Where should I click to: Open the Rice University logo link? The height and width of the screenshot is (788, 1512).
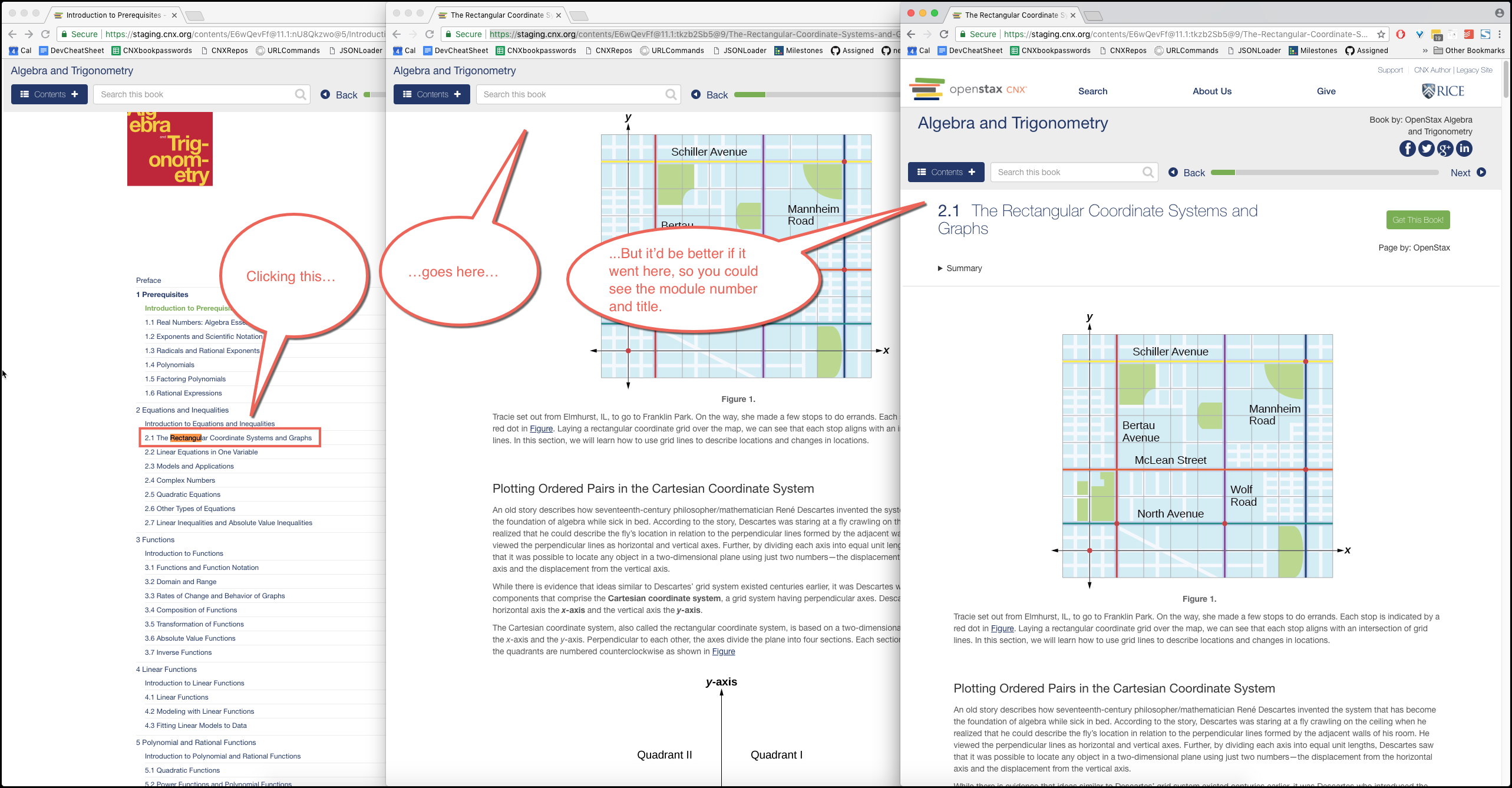[1442, 91]
